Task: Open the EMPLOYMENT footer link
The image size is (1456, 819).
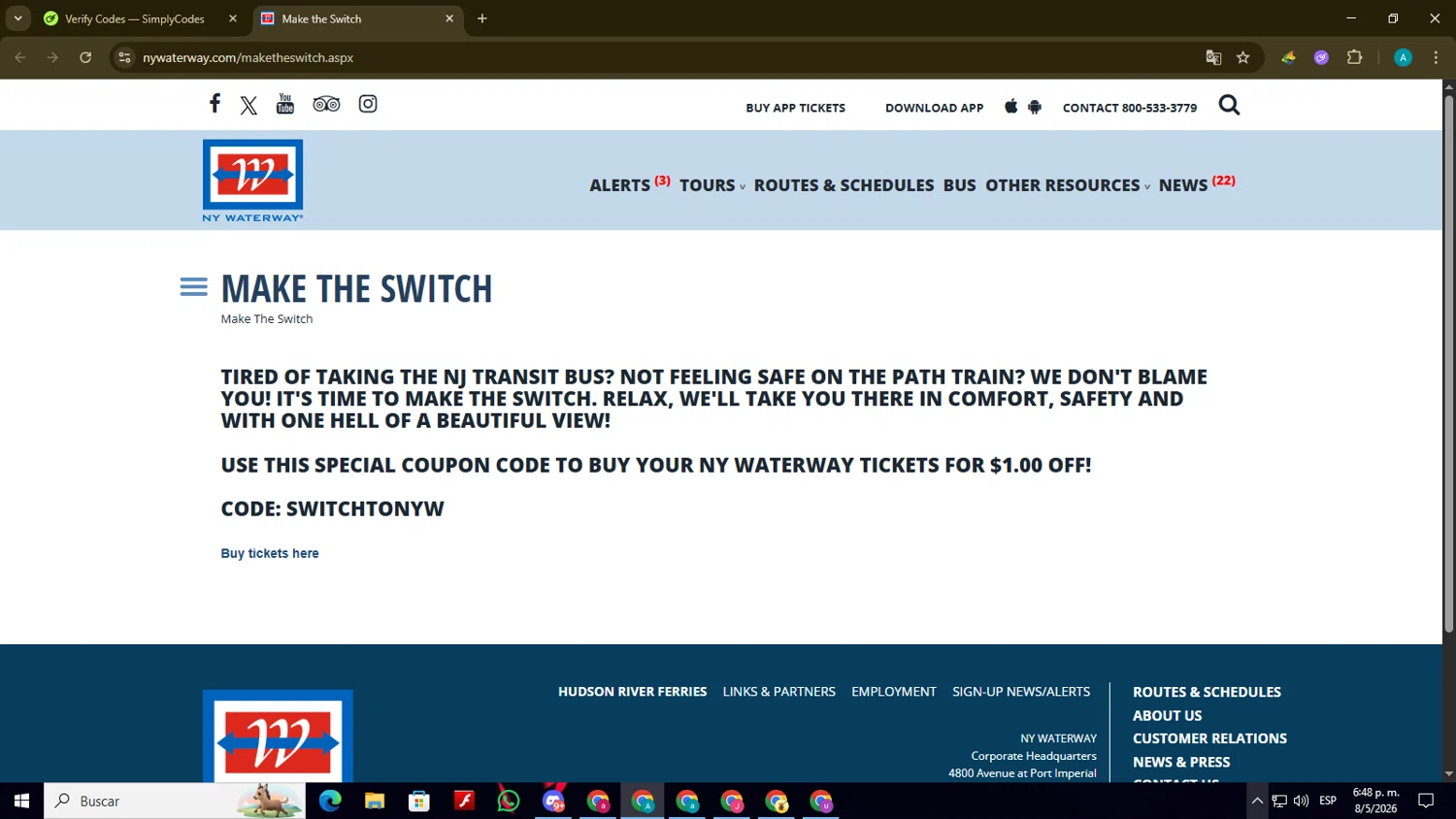Action: [894, 692]
